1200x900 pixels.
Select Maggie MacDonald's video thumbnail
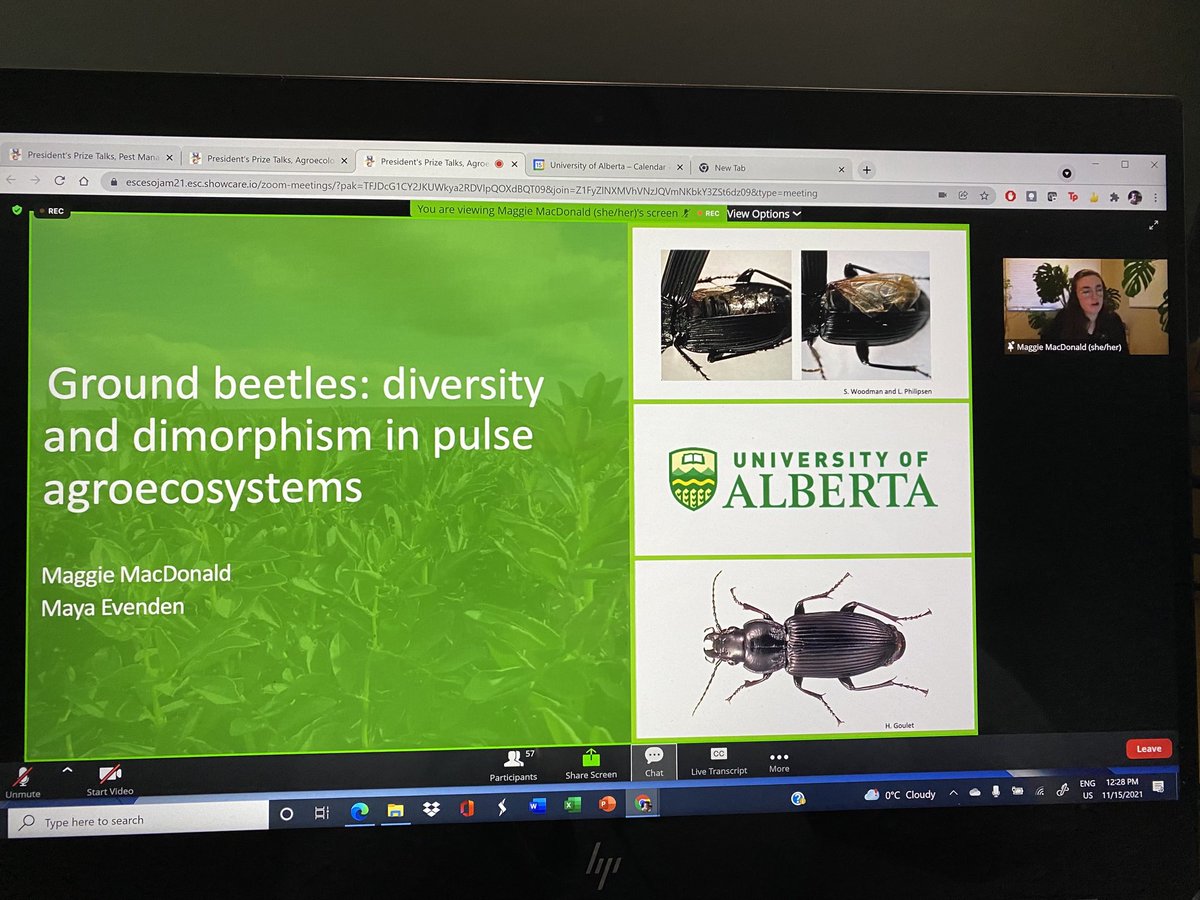1085,306
